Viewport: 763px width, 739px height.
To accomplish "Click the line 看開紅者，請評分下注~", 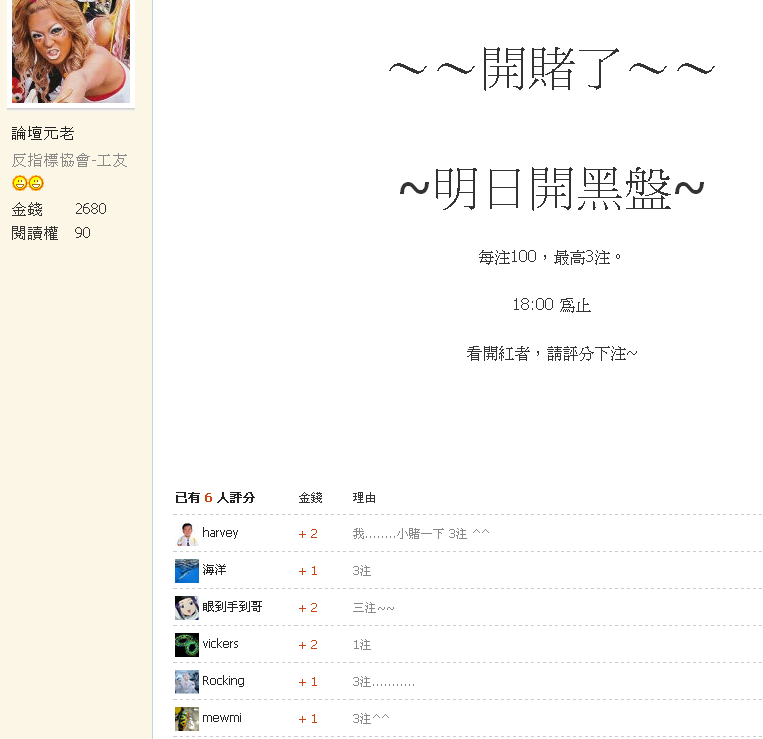I will pyautogui.click(x=551, y=353).
